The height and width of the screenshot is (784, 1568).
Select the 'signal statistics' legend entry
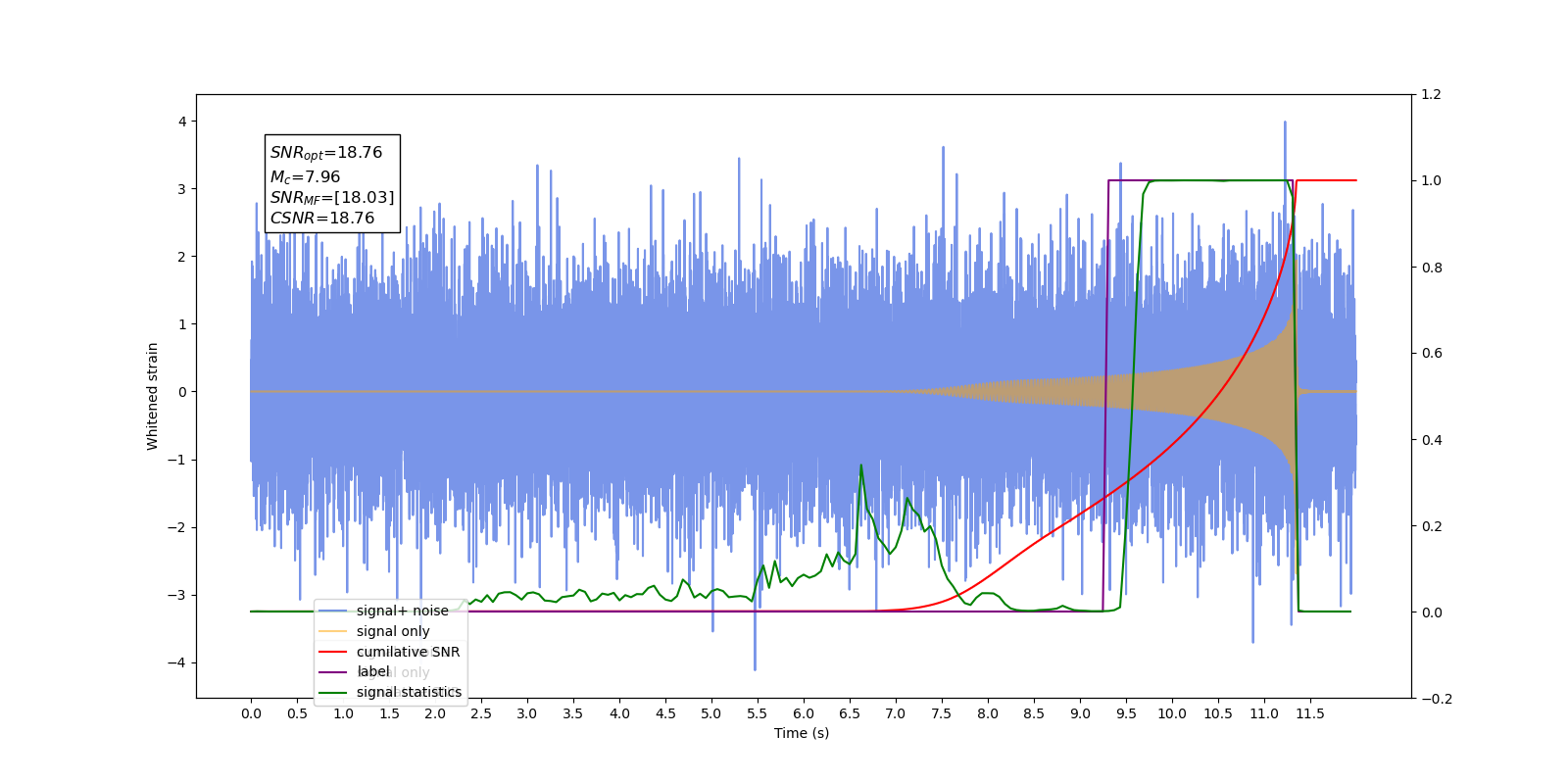tap(409, 692)
